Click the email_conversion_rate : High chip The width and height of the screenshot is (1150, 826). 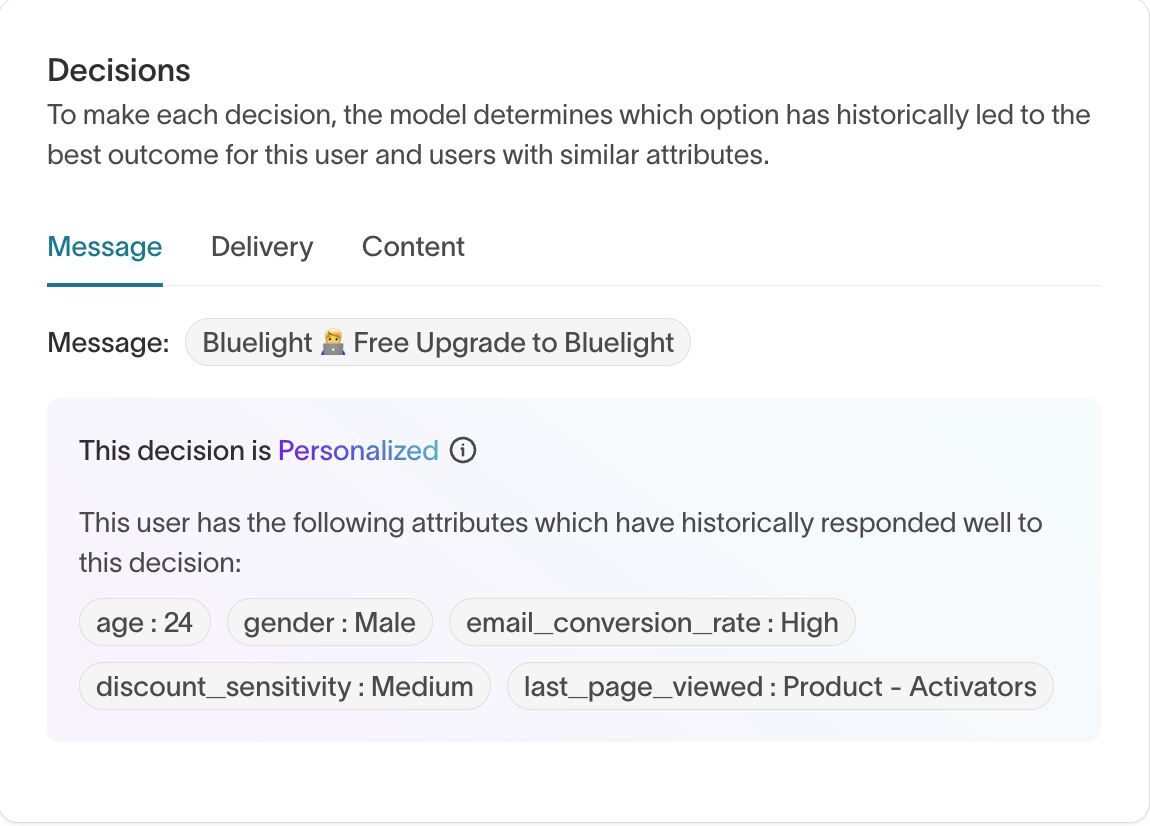pyautogui.click(x=652, y=622)
